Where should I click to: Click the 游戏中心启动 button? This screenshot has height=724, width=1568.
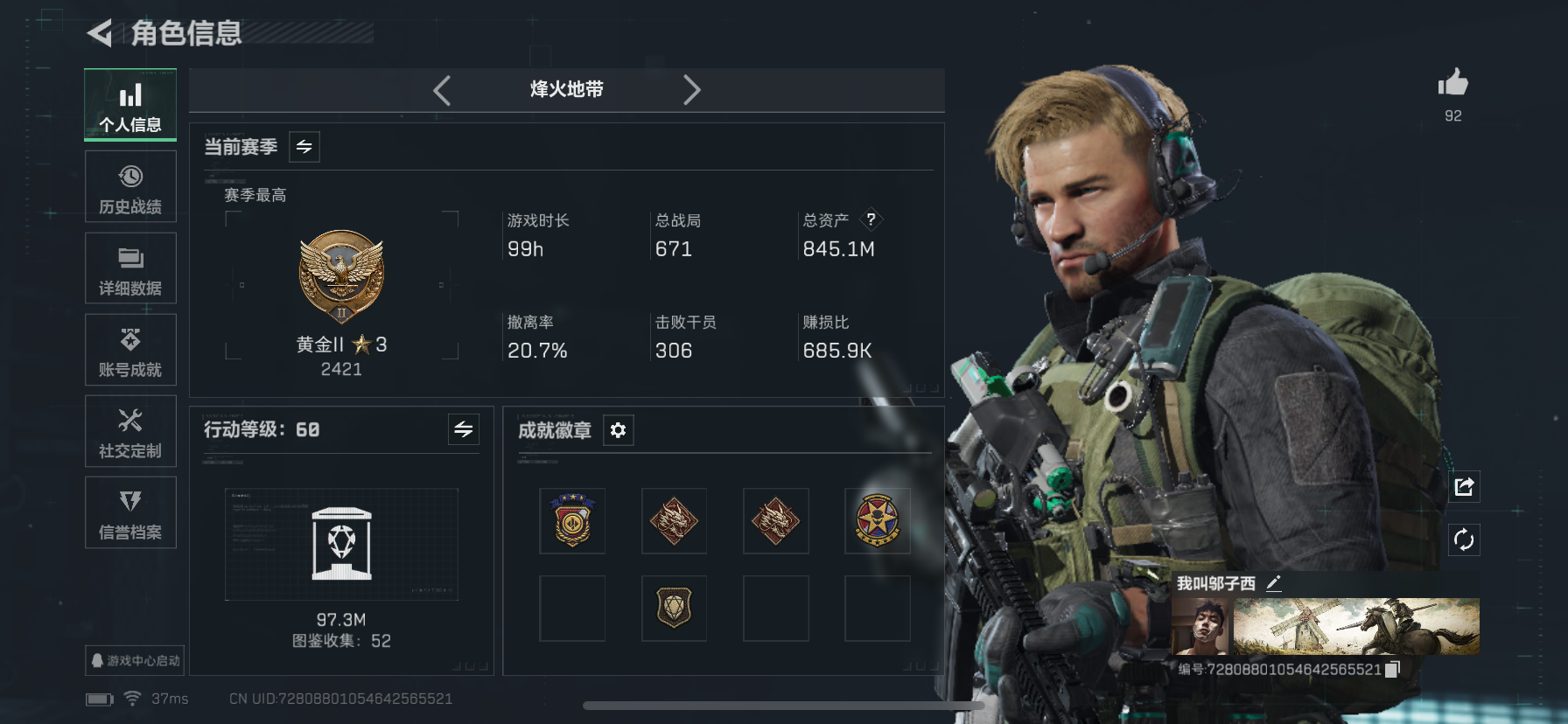point(135,660)
